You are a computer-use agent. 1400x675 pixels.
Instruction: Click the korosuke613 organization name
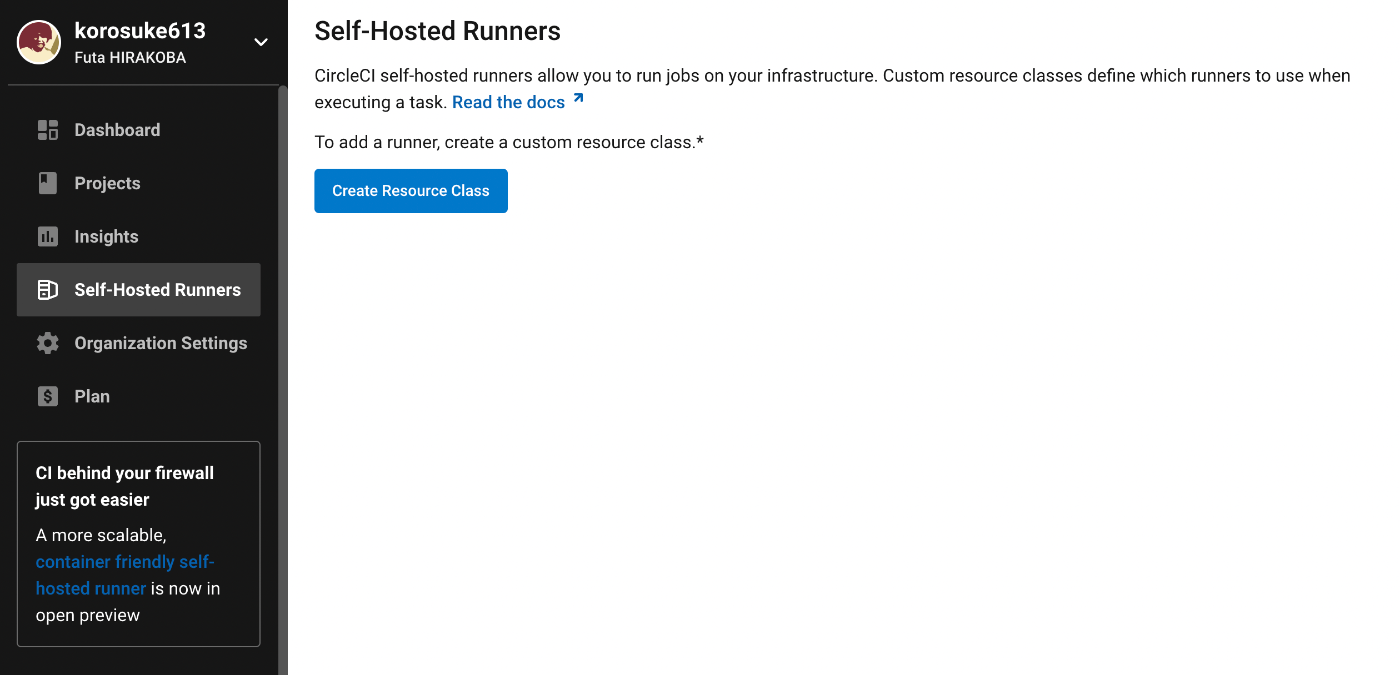point(140,30)
